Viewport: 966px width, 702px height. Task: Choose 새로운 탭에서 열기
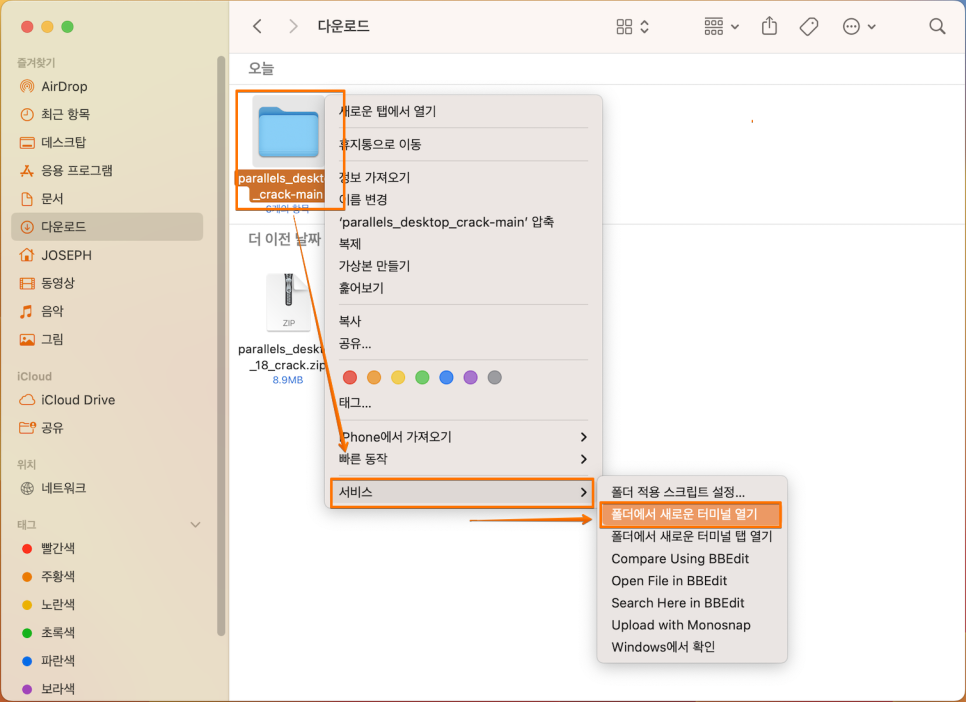point(463,111)
